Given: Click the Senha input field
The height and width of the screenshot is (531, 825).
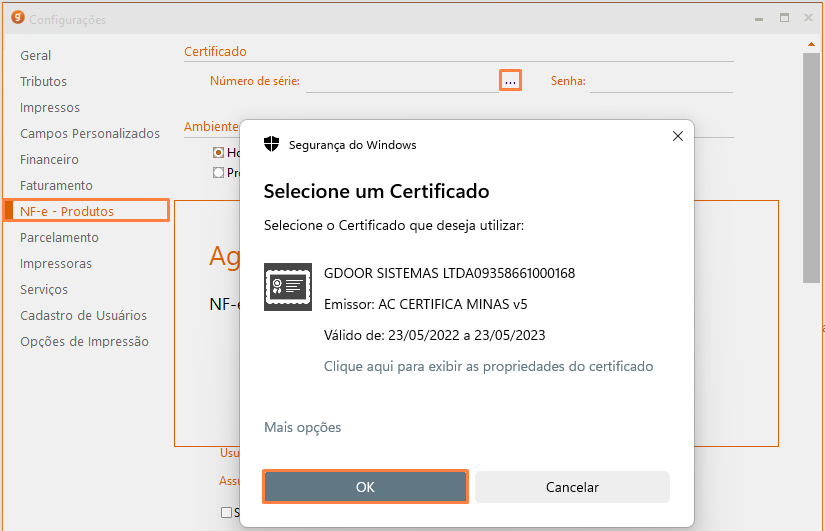Looking at the screenshot, I should tap(661, 82).
